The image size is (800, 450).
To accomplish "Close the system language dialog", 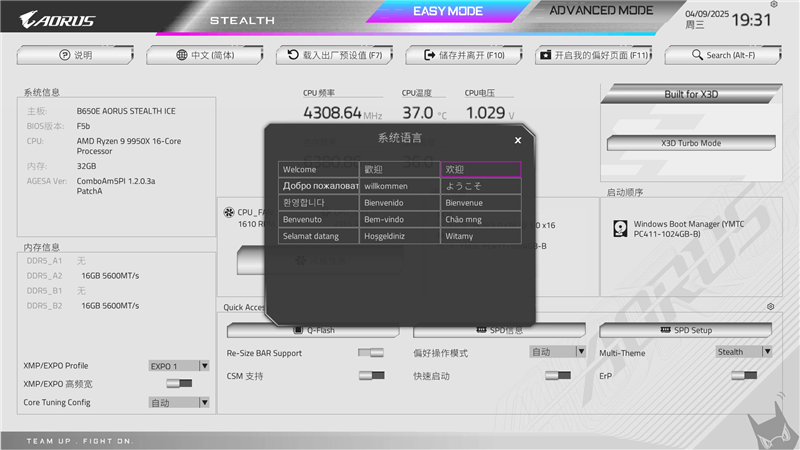I will click(518, 140).
